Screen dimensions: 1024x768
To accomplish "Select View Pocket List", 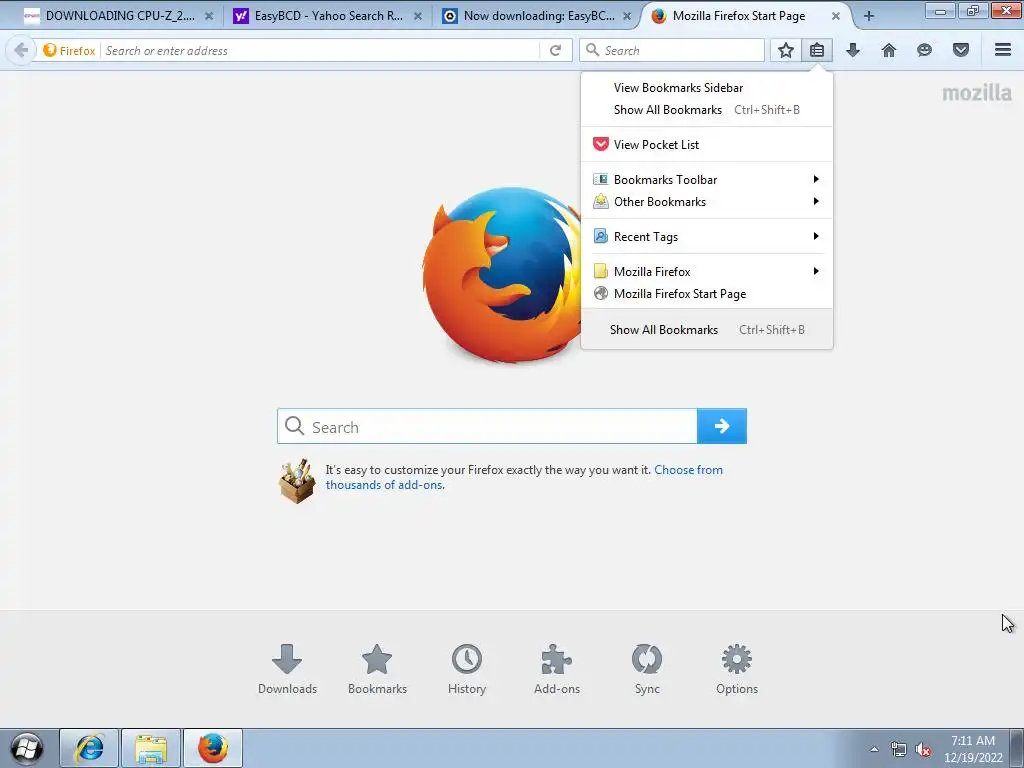I will tap(707, 144).
